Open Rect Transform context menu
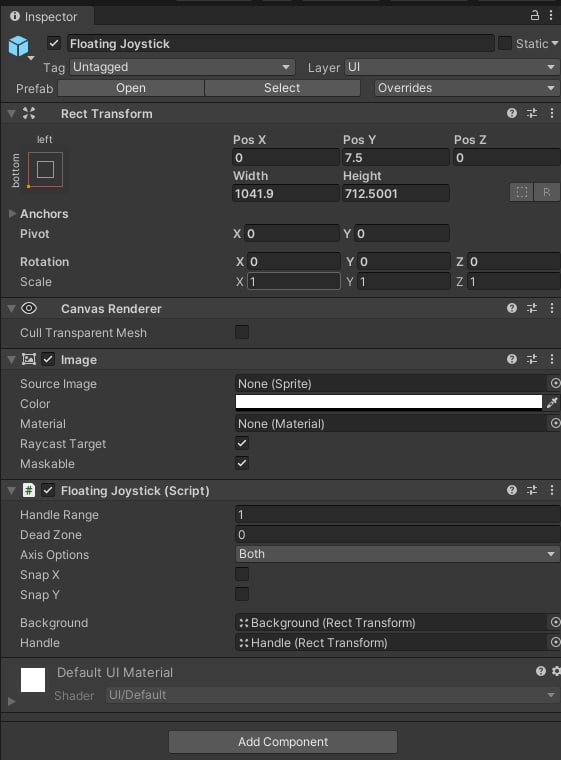This screenshot has width=561, height=760. tap(552, 113)
